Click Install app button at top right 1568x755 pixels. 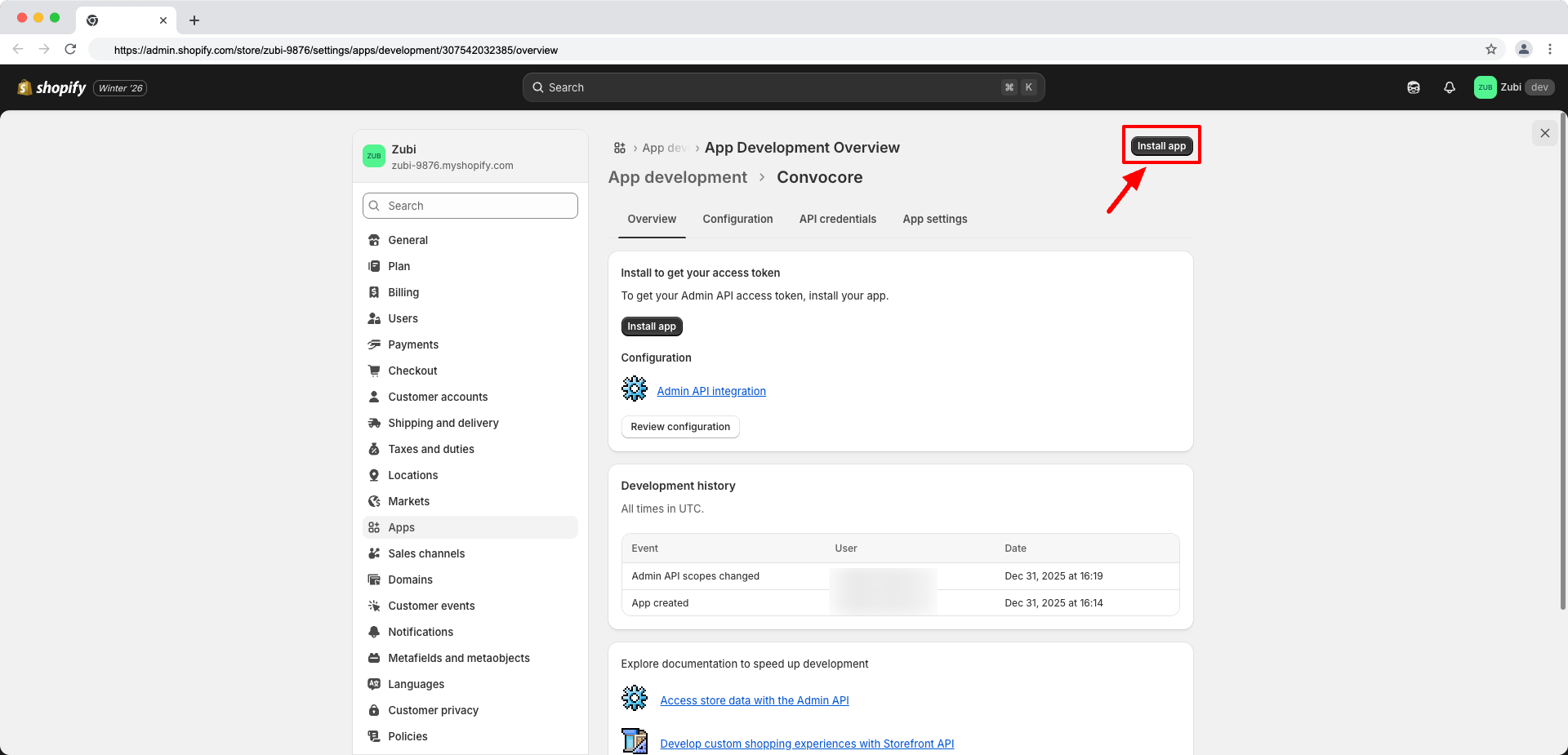[x=1161, y=146]
